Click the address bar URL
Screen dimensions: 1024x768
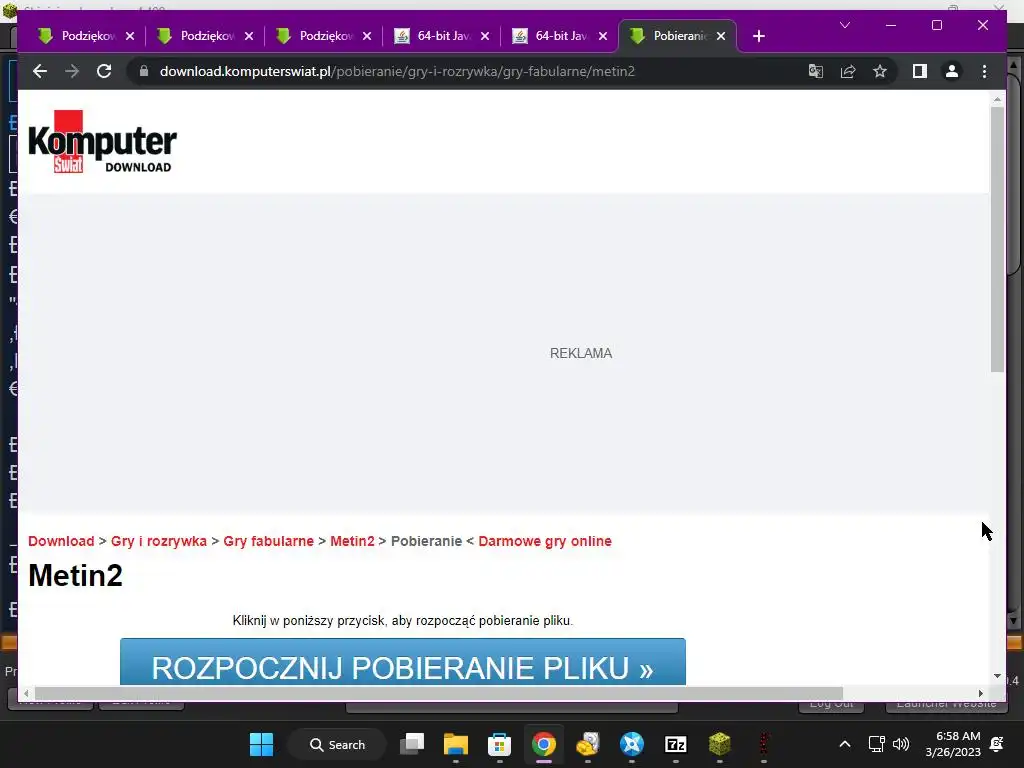(x=397, y=71)
